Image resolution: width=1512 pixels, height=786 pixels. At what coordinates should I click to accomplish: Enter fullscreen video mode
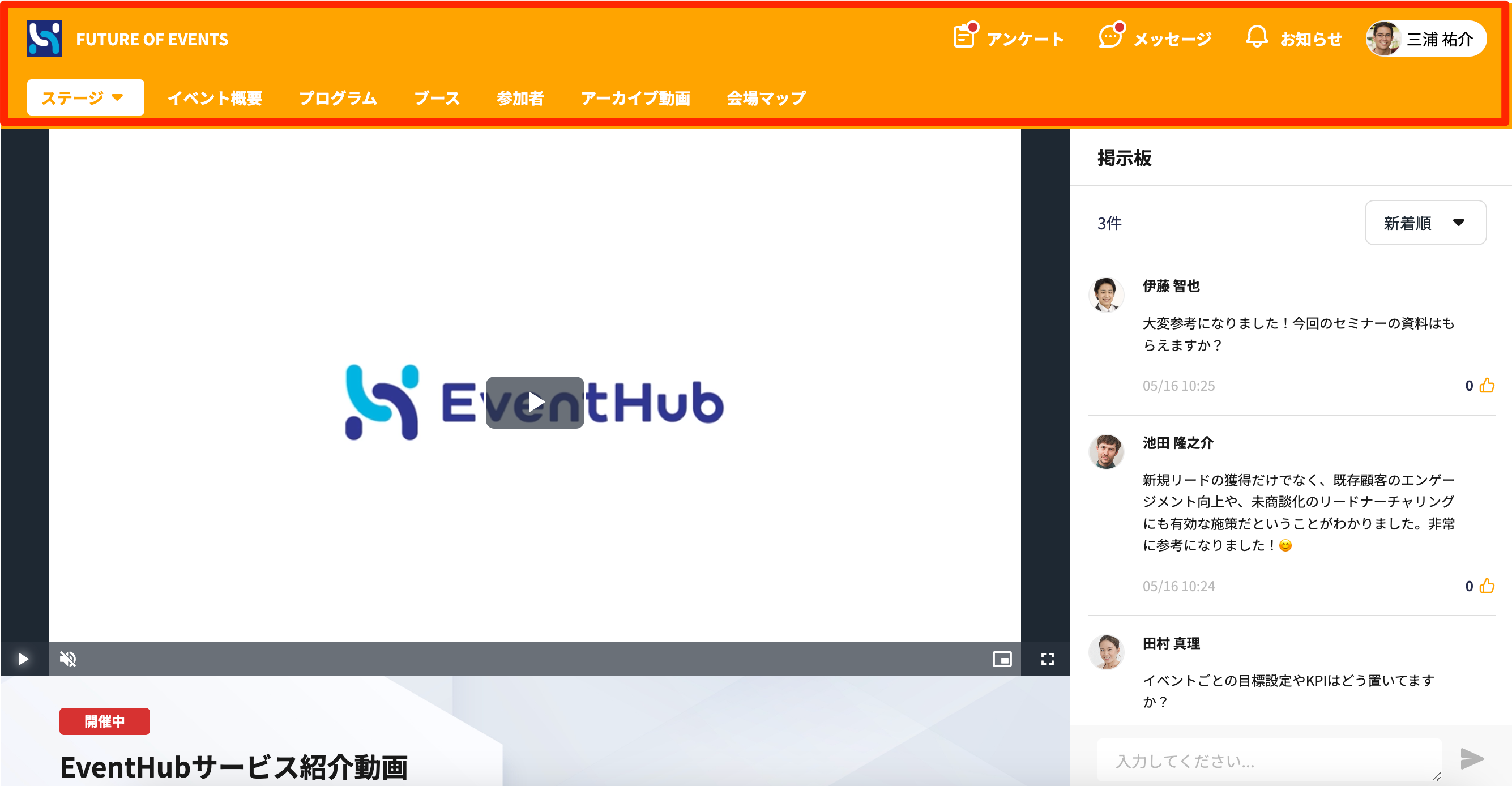click(1047, 659)
